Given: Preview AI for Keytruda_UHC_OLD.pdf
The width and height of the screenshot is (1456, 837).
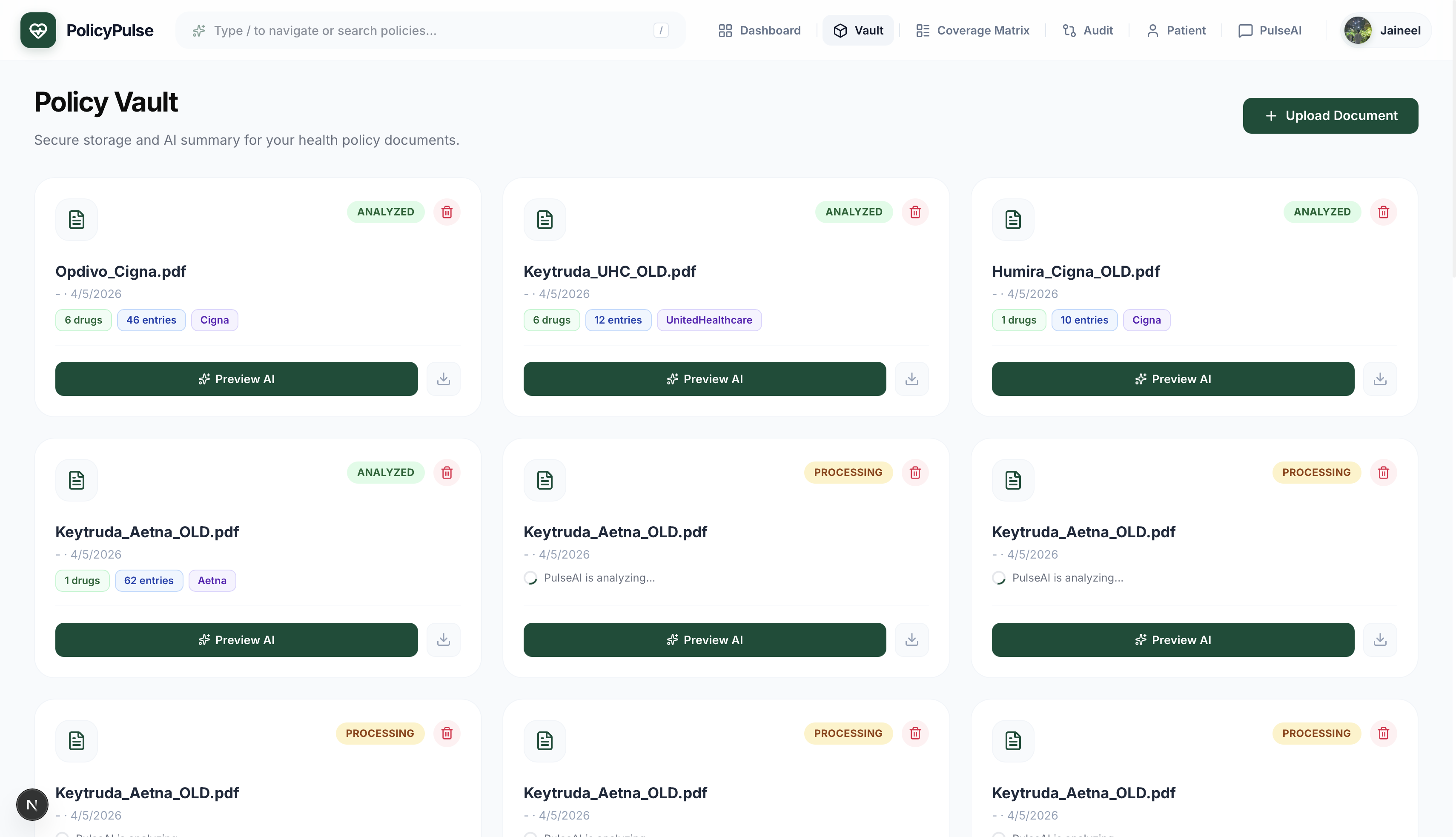Looking at the screenshot, I should 704,379.
